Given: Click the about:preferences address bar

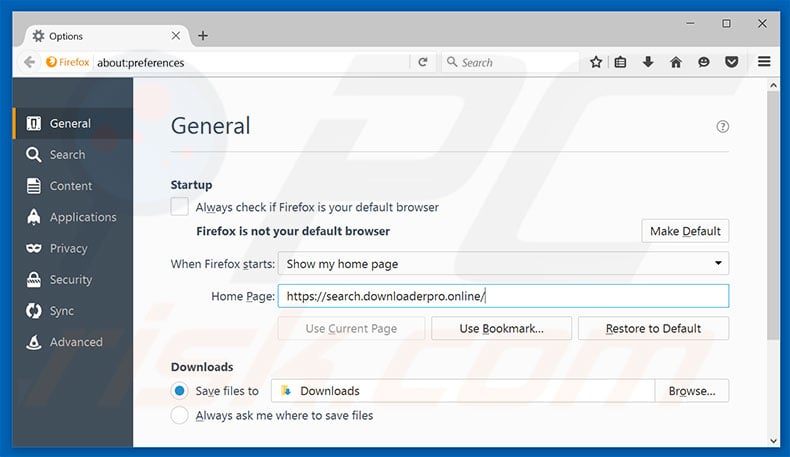Looking at the screenshot, I should (x=252, y=62).
